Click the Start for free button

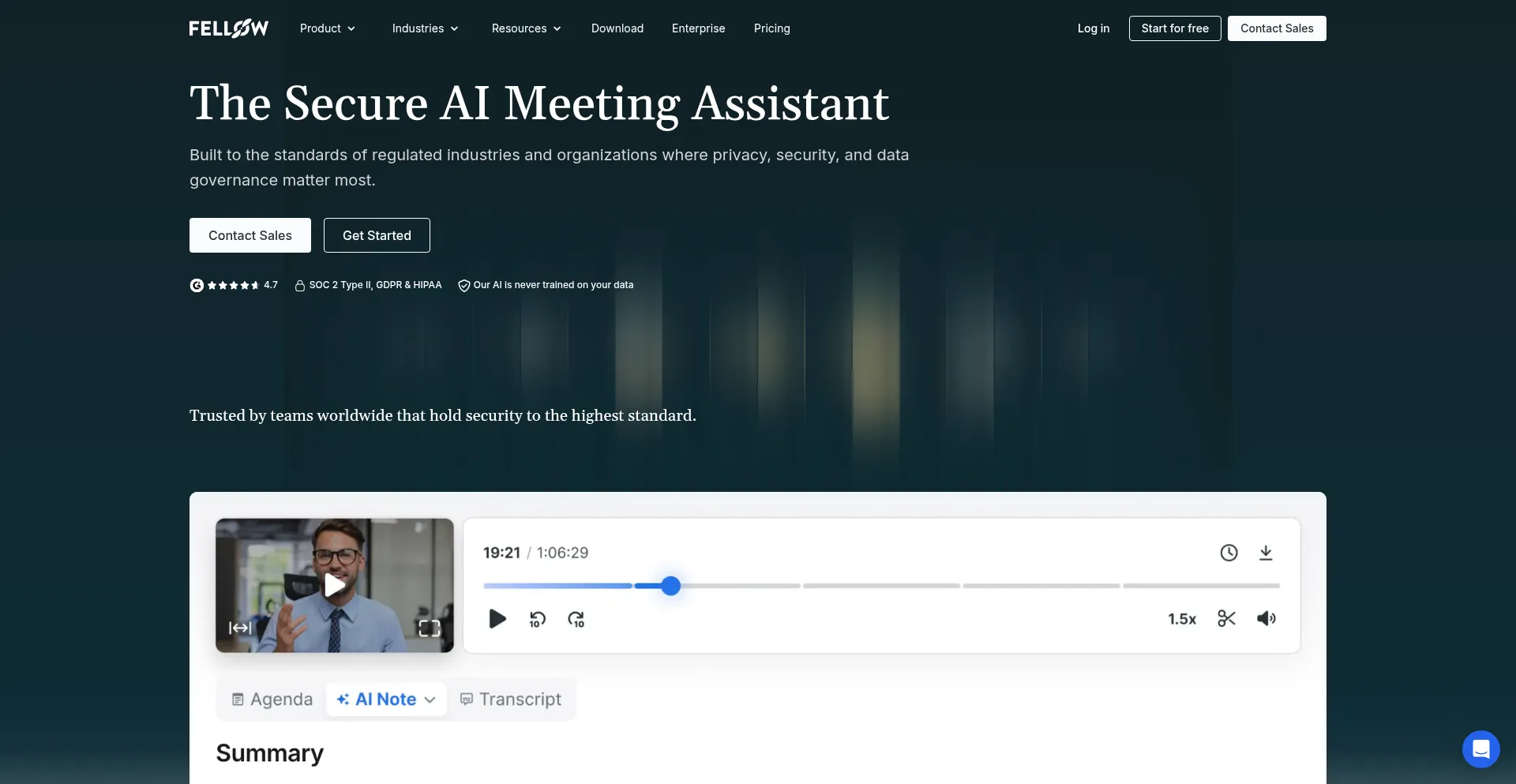(1175, 28)
